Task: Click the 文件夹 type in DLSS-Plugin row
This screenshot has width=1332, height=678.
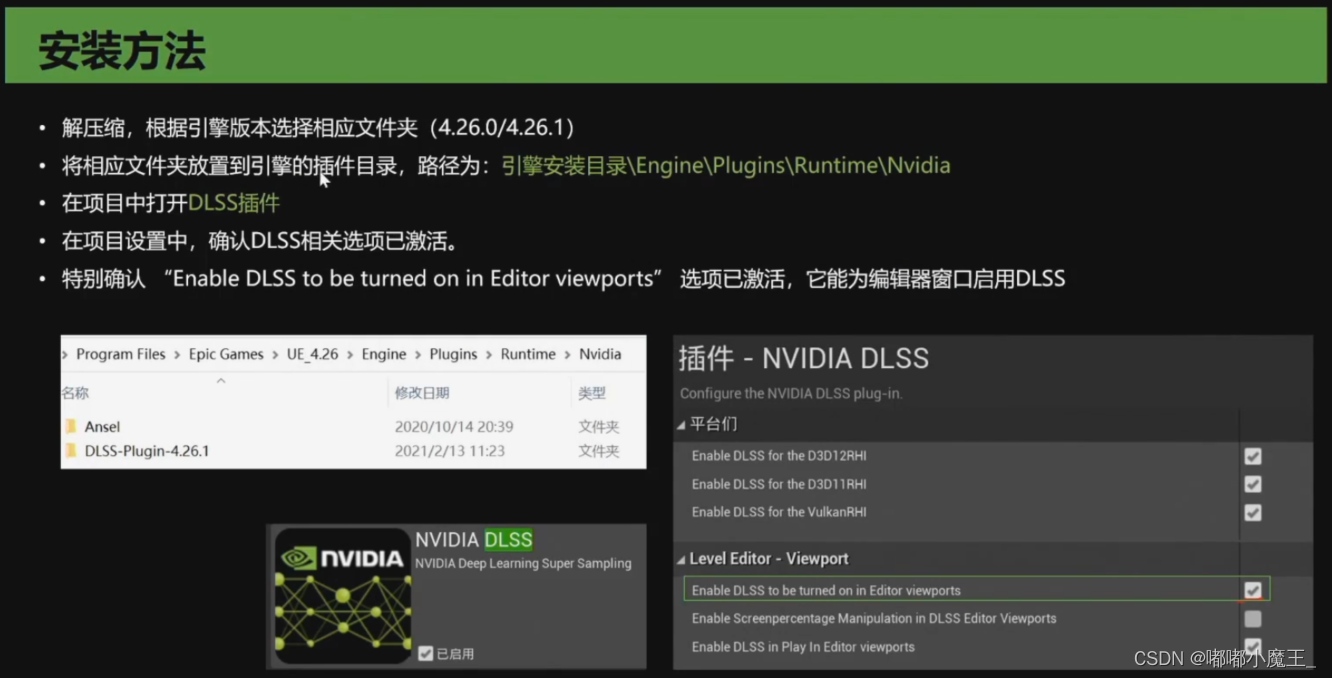Action: click(599, 451)
